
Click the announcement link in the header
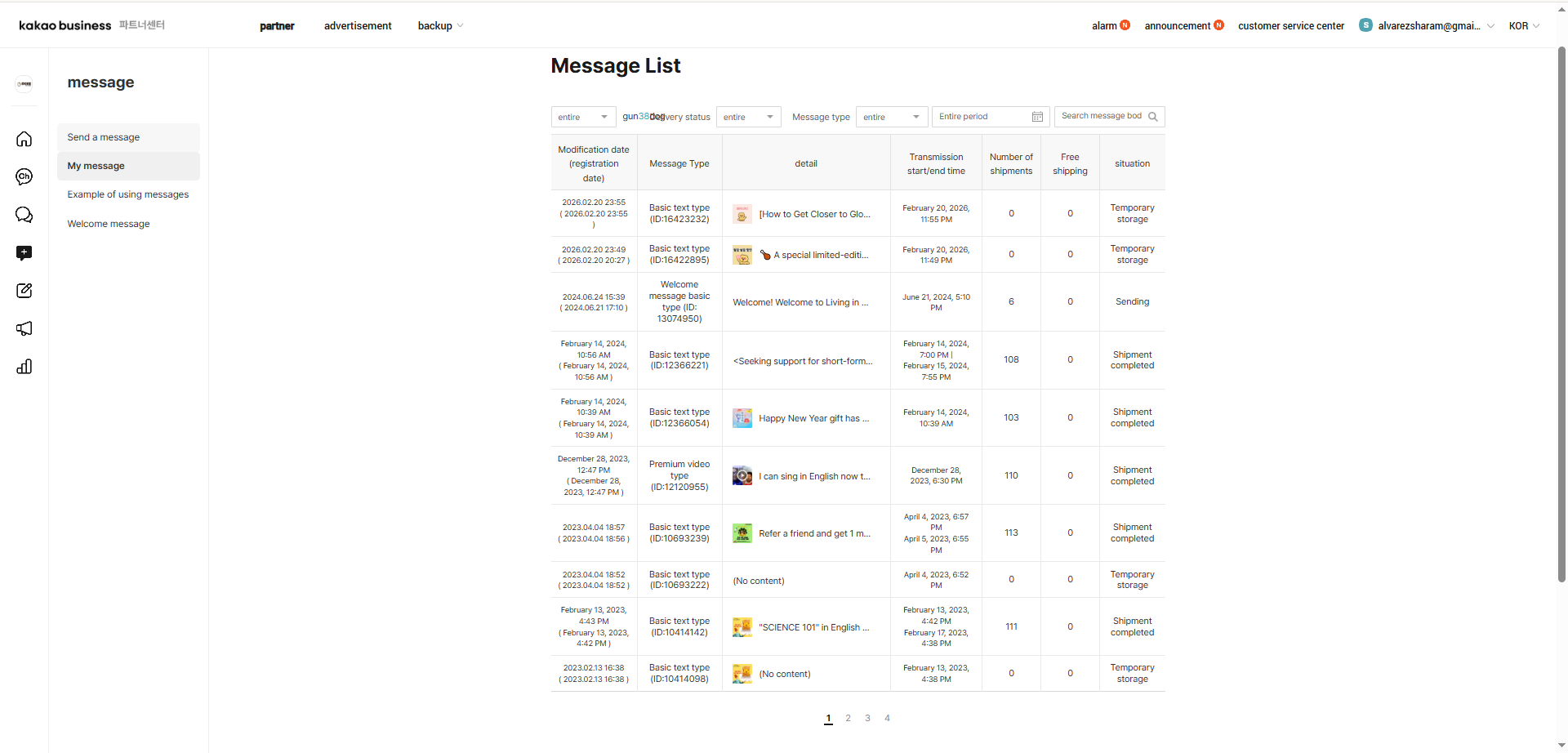[1178, 26]
